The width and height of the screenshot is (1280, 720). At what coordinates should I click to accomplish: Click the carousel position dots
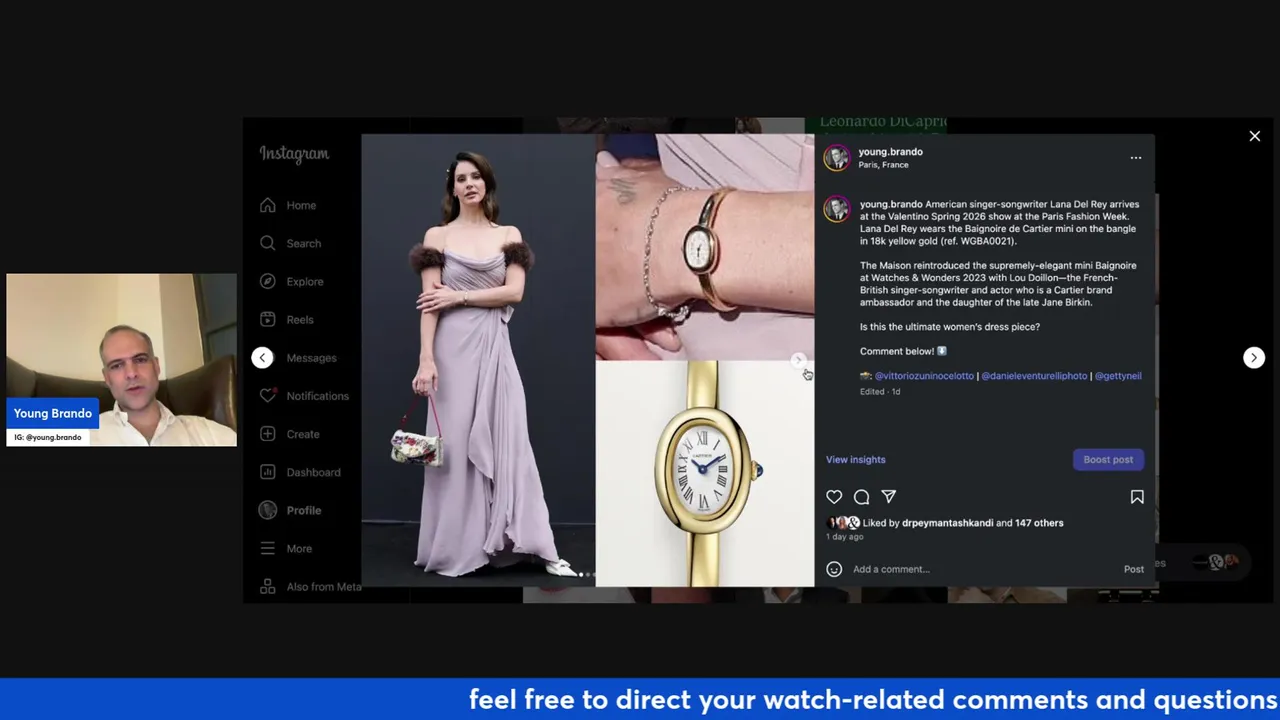[588, 574]
